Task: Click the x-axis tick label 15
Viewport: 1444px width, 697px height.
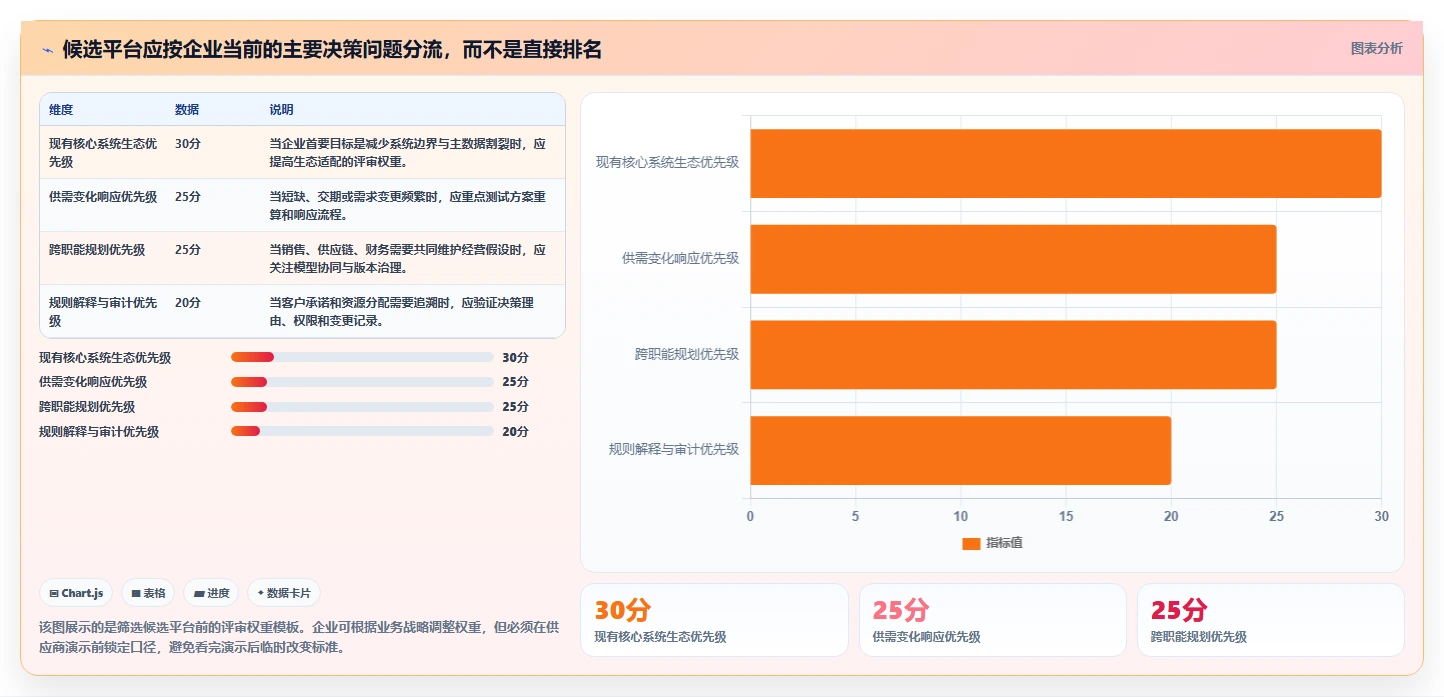Action: pos(1066,516)
